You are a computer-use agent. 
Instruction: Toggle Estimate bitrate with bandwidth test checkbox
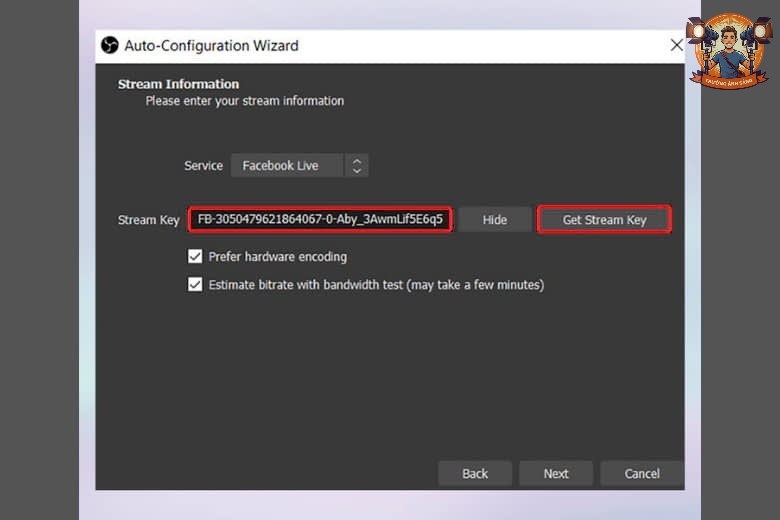point(195,285)
